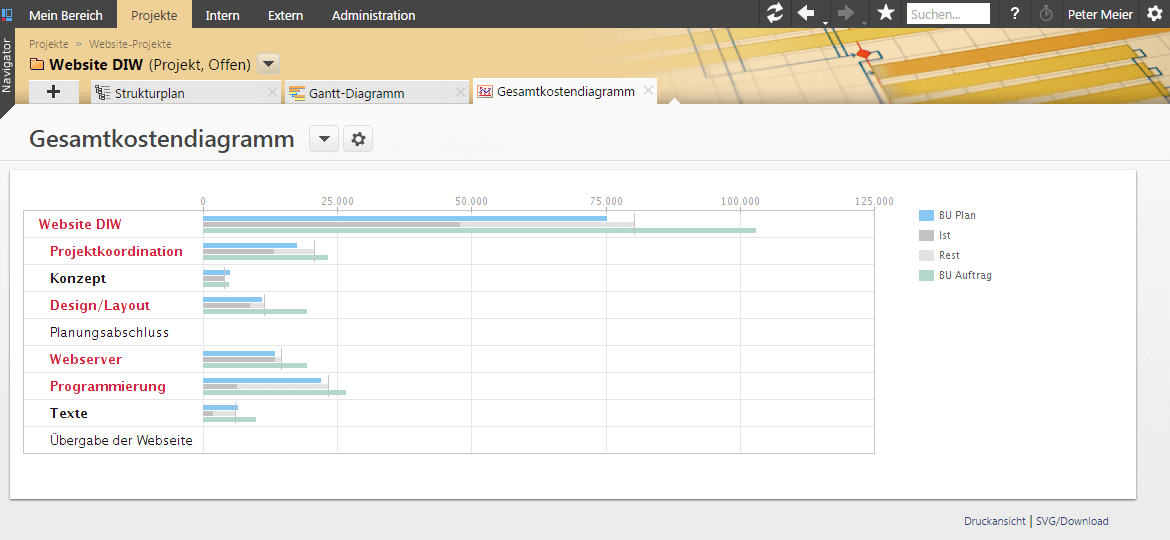Open forward-history dropdown arrow
Image resolution: width=1170 pixels, height=540 pixels.
coord(864,22)
